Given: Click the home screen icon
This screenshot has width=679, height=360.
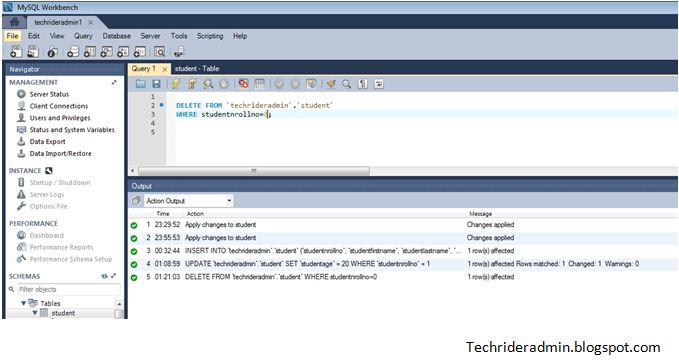Looking at the screenshot, I should pos(14,22).
